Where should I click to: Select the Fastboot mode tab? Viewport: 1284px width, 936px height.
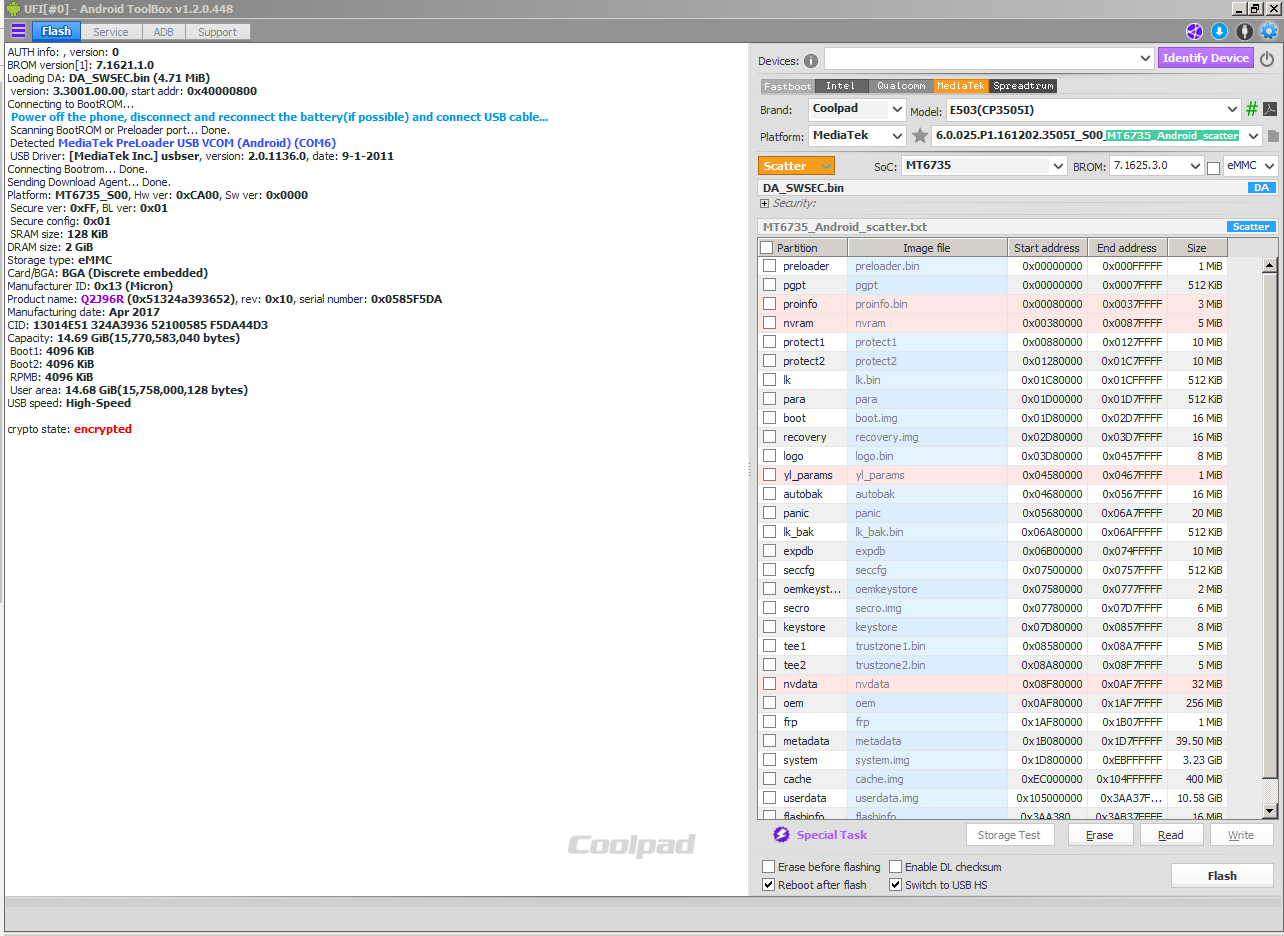[787, 86]
